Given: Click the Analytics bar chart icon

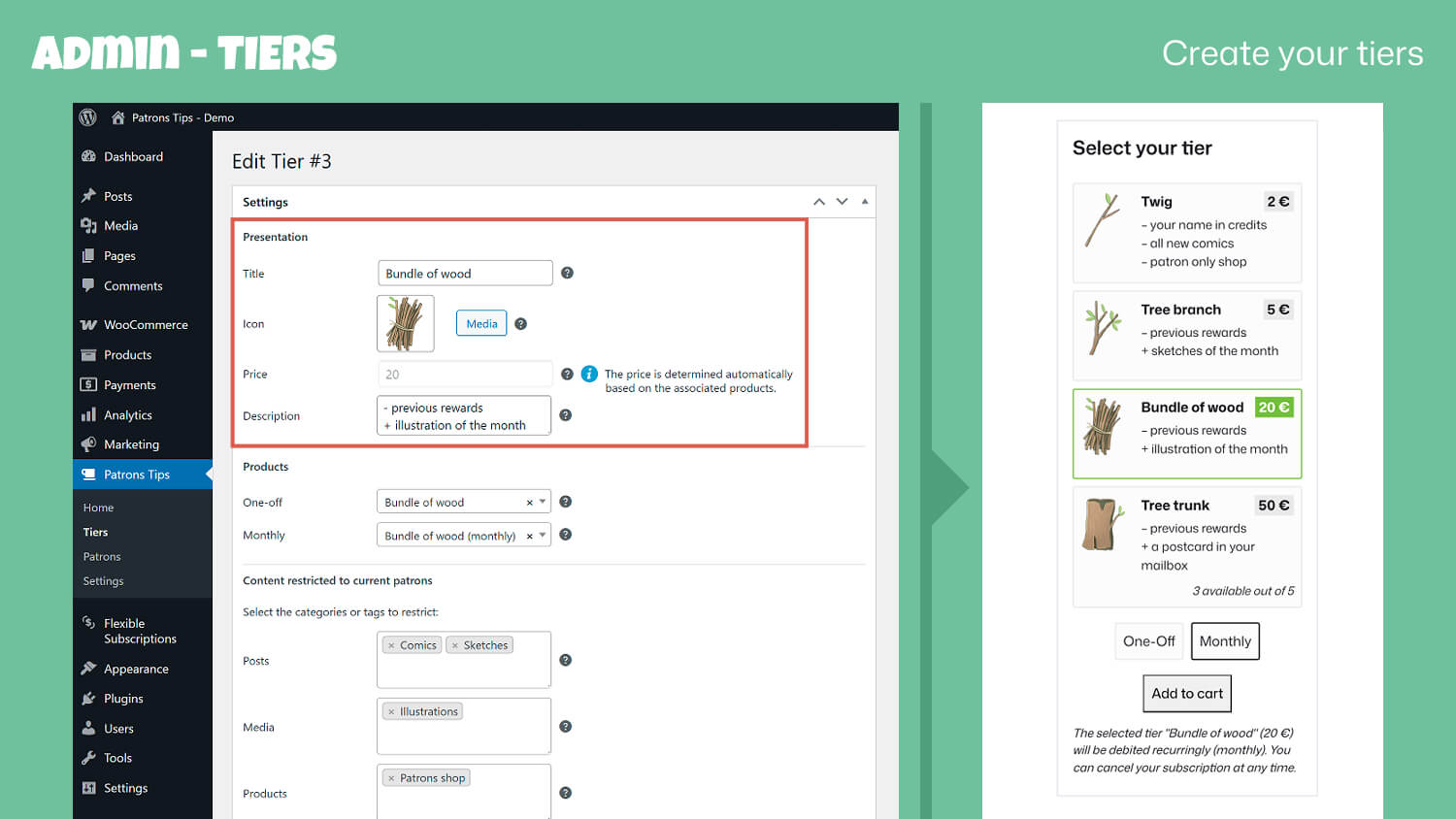Looking at the screenshot, I should tap(88, 414).
